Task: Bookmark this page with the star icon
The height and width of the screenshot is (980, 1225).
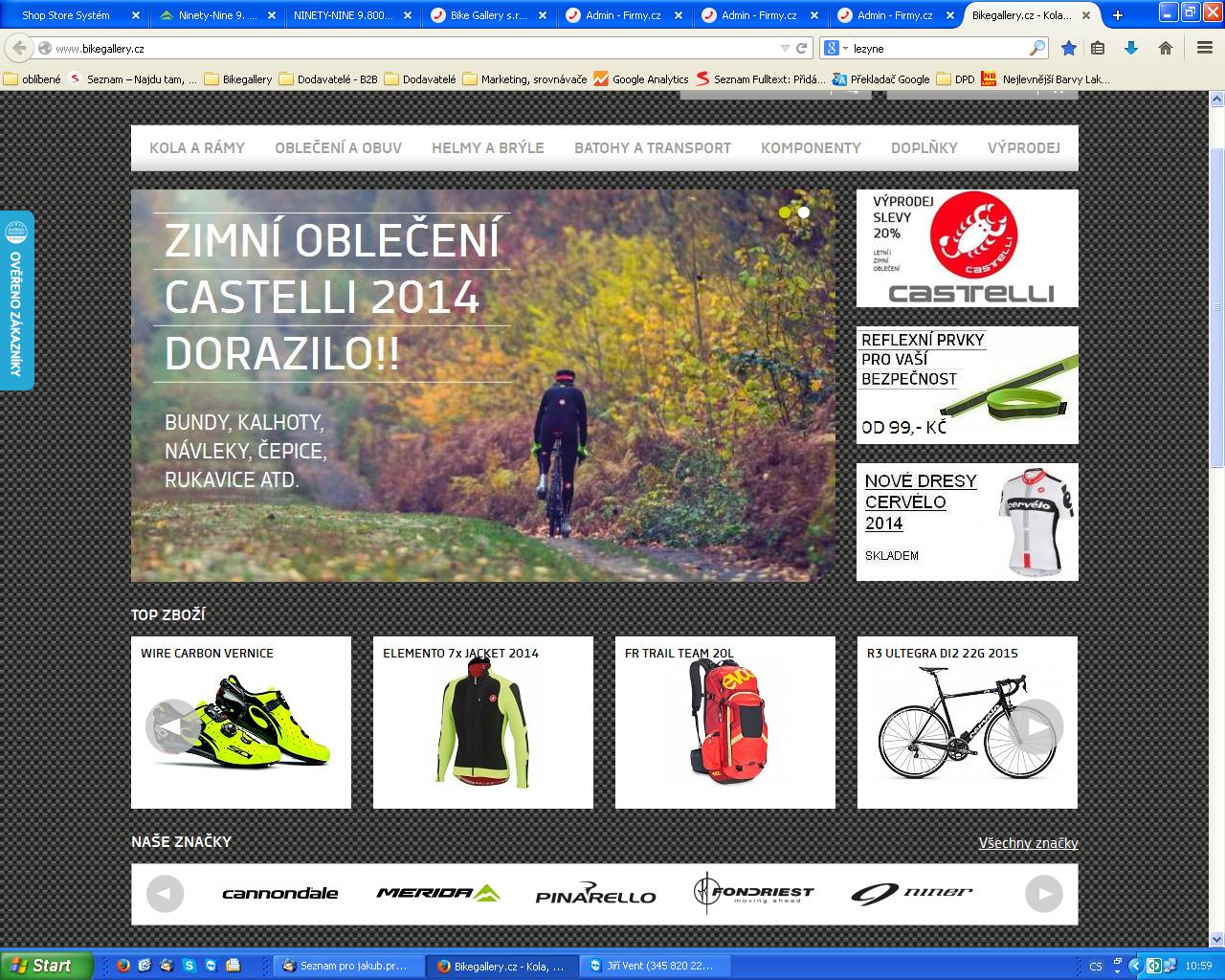Action: 1069,48
